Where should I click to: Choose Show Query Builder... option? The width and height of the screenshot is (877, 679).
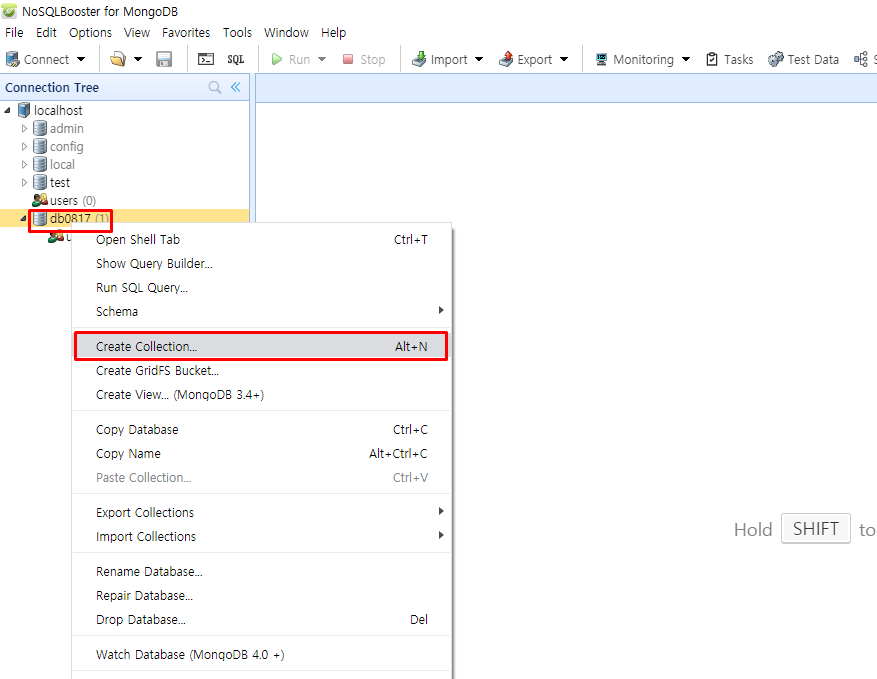(x=261, y=263)
